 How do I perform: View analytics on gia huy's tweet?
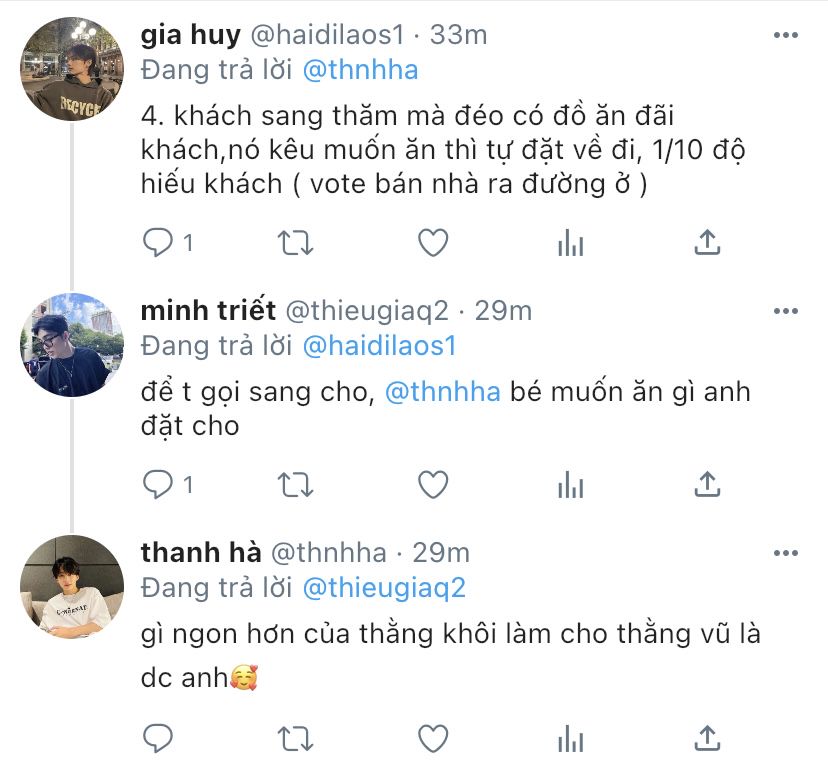point(570,242)
